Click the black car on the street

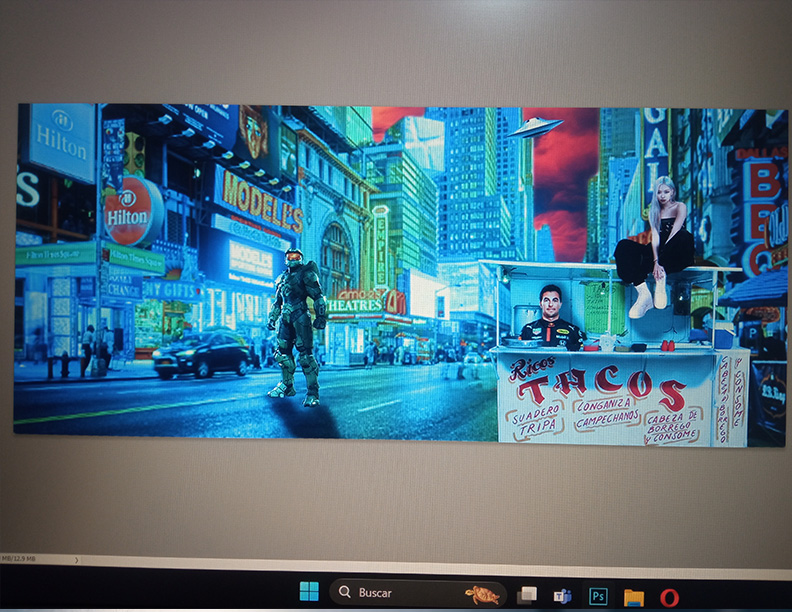click(201, 353)
